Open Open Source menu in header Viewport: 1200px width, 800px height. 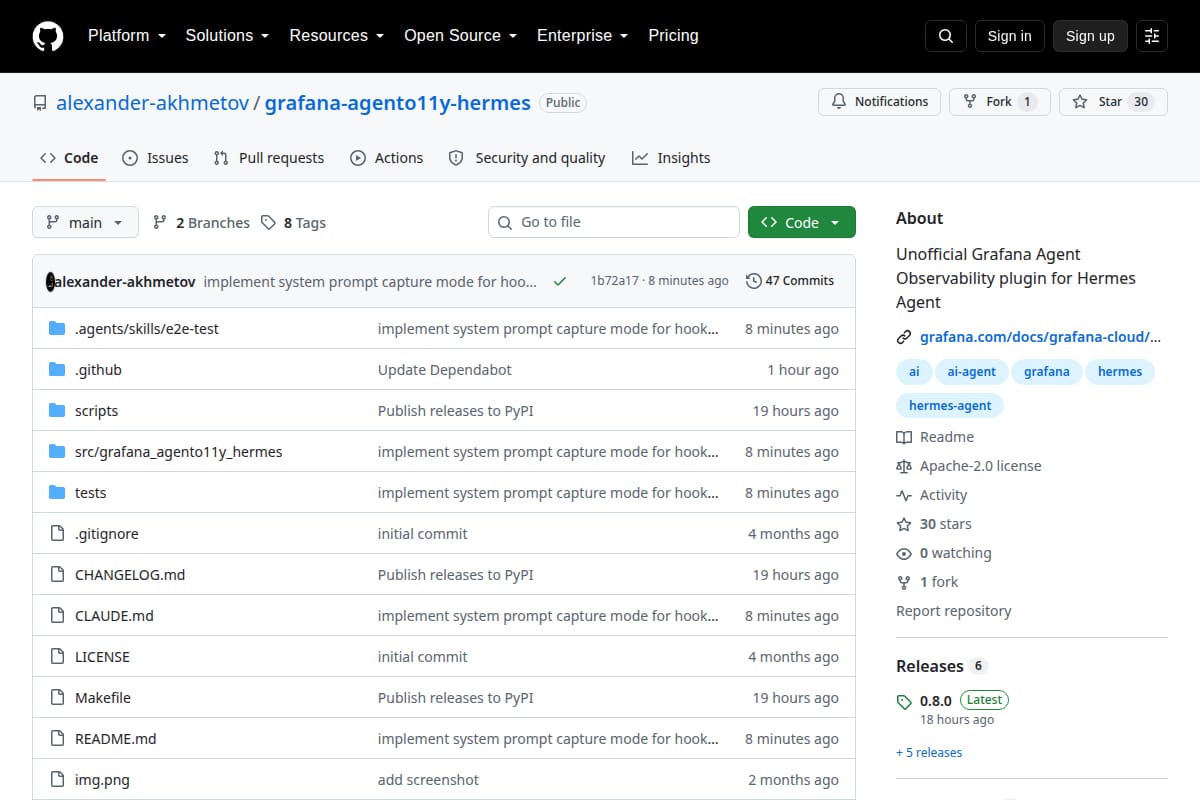coord(460,36)
